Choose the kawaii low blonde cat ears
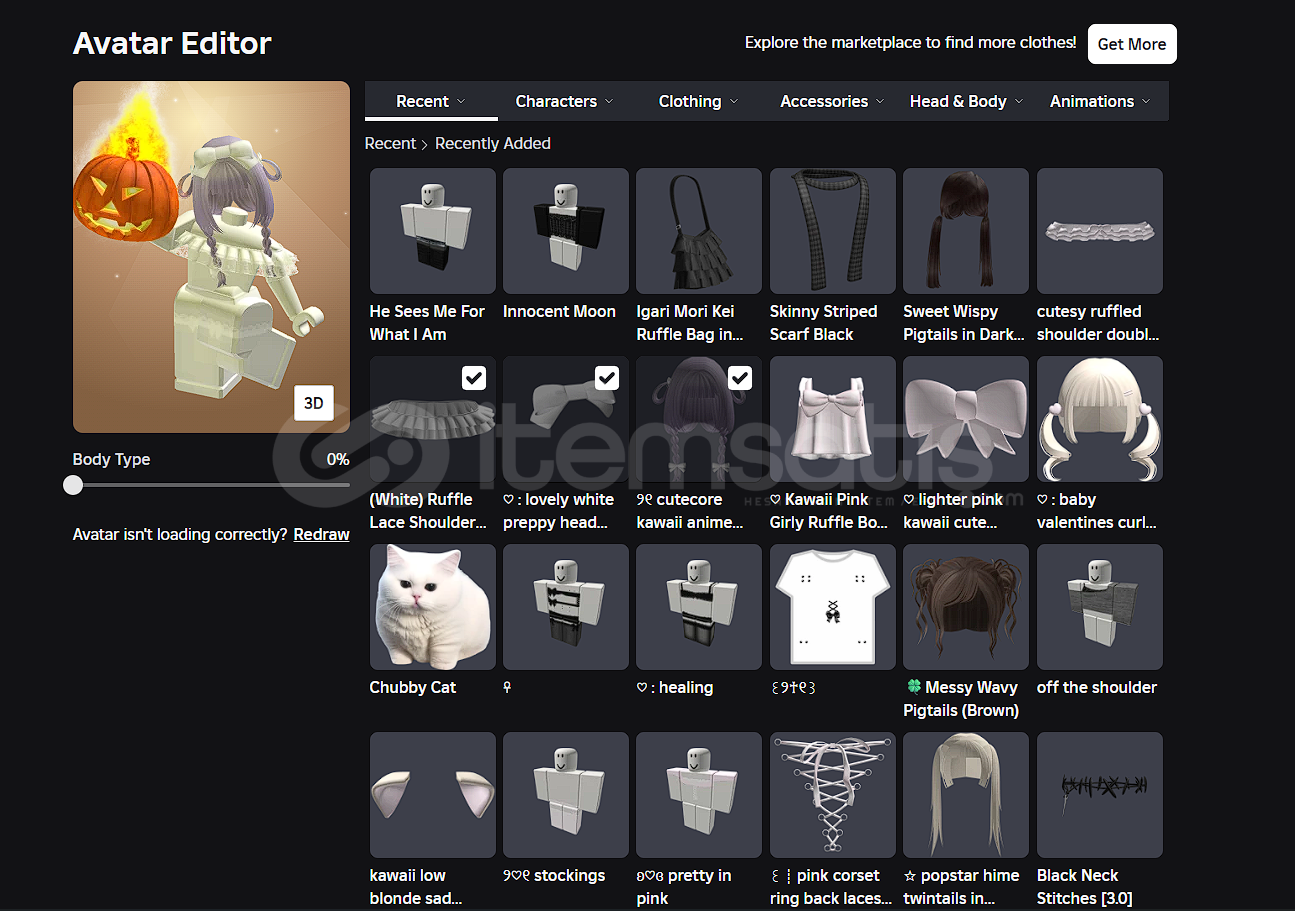This screenshot has height=911, width=1295. [x=432, y=795]
